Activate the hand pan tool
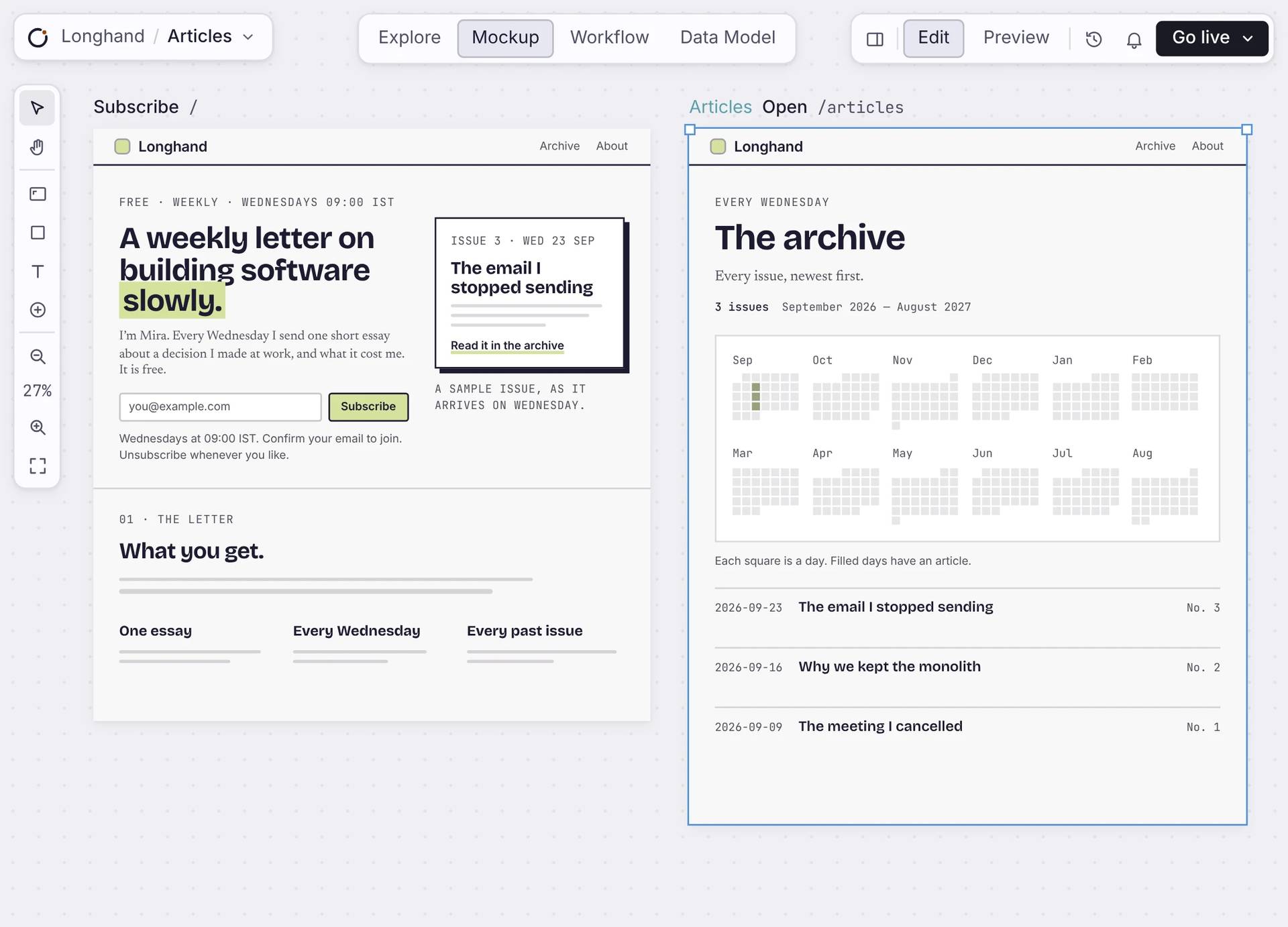 click(37, 147)
